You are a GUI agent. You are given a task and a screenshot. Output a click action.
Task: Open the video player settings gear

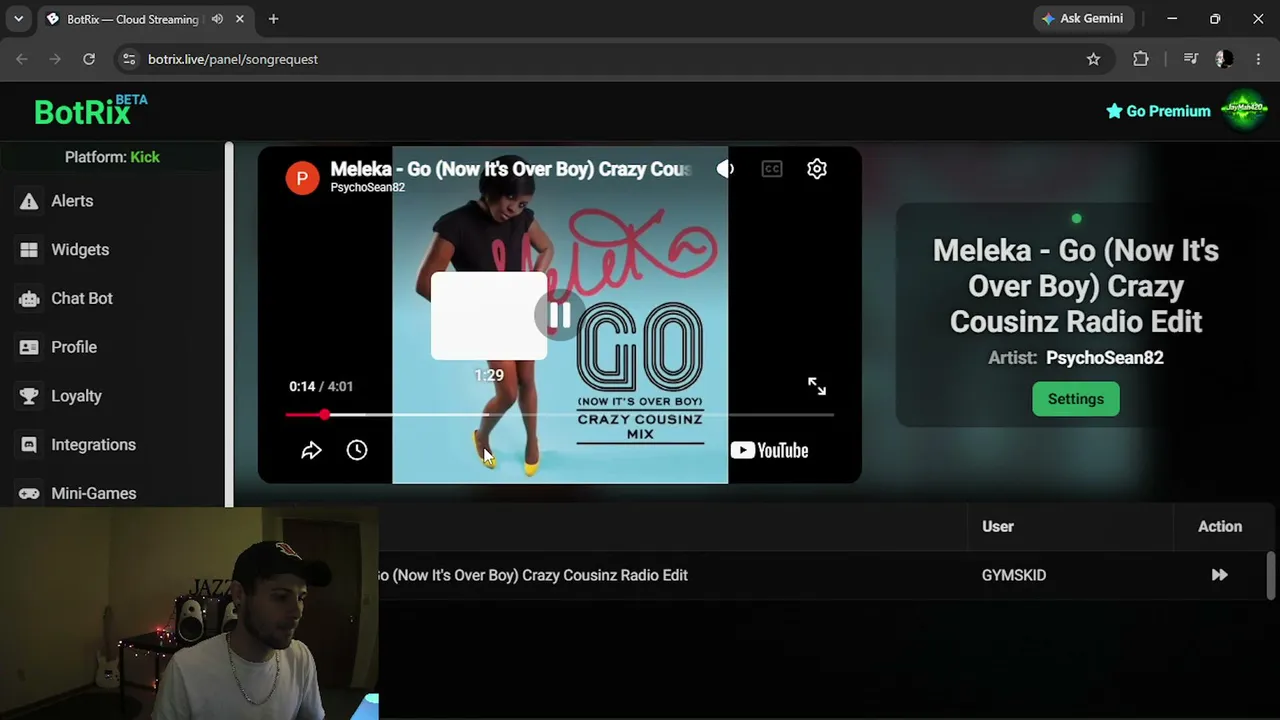(817, 169)
